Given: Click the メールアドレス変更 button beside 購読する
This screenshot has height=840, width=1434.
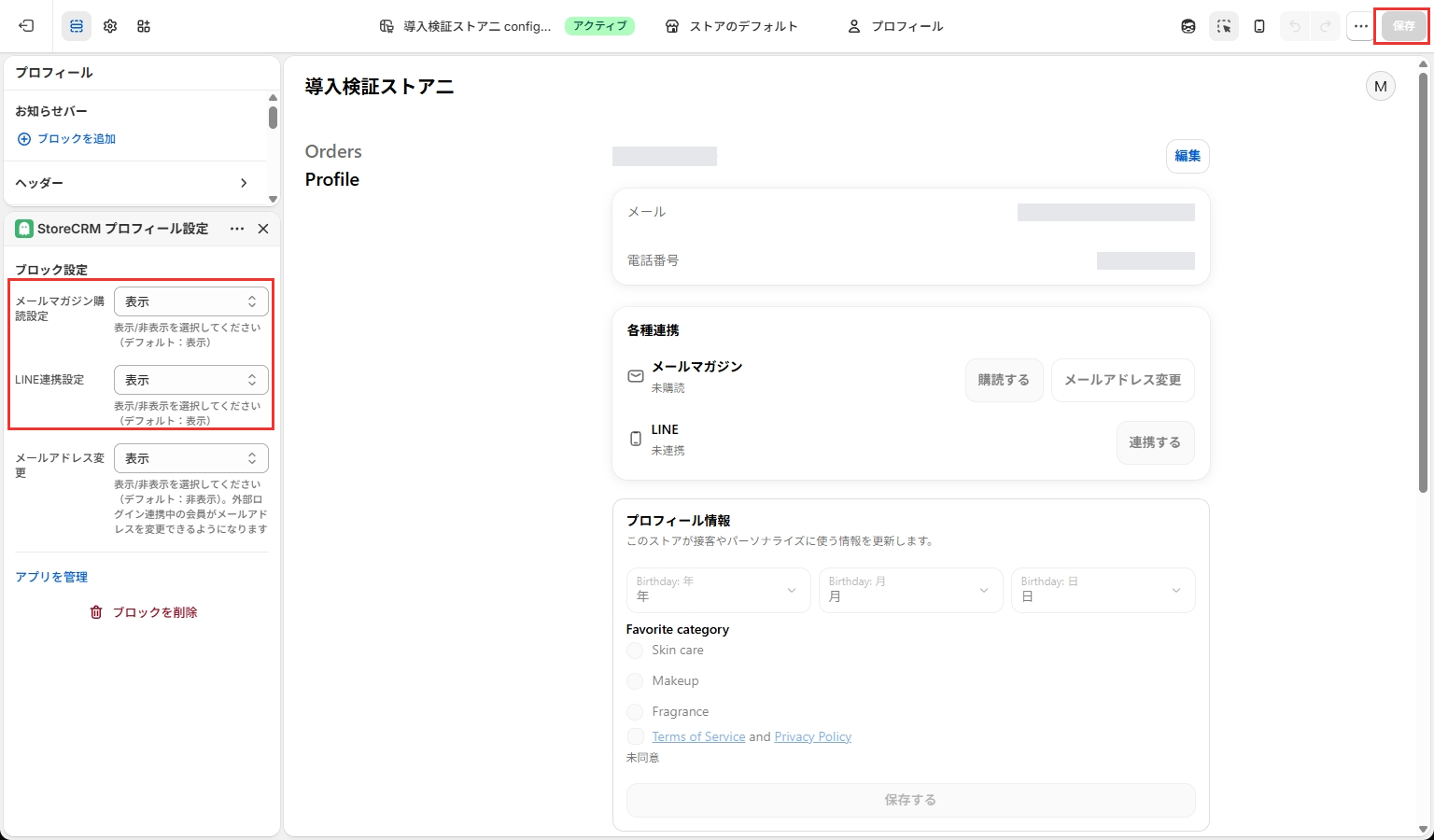Looking at the screenshot, I should point(1122,380).
